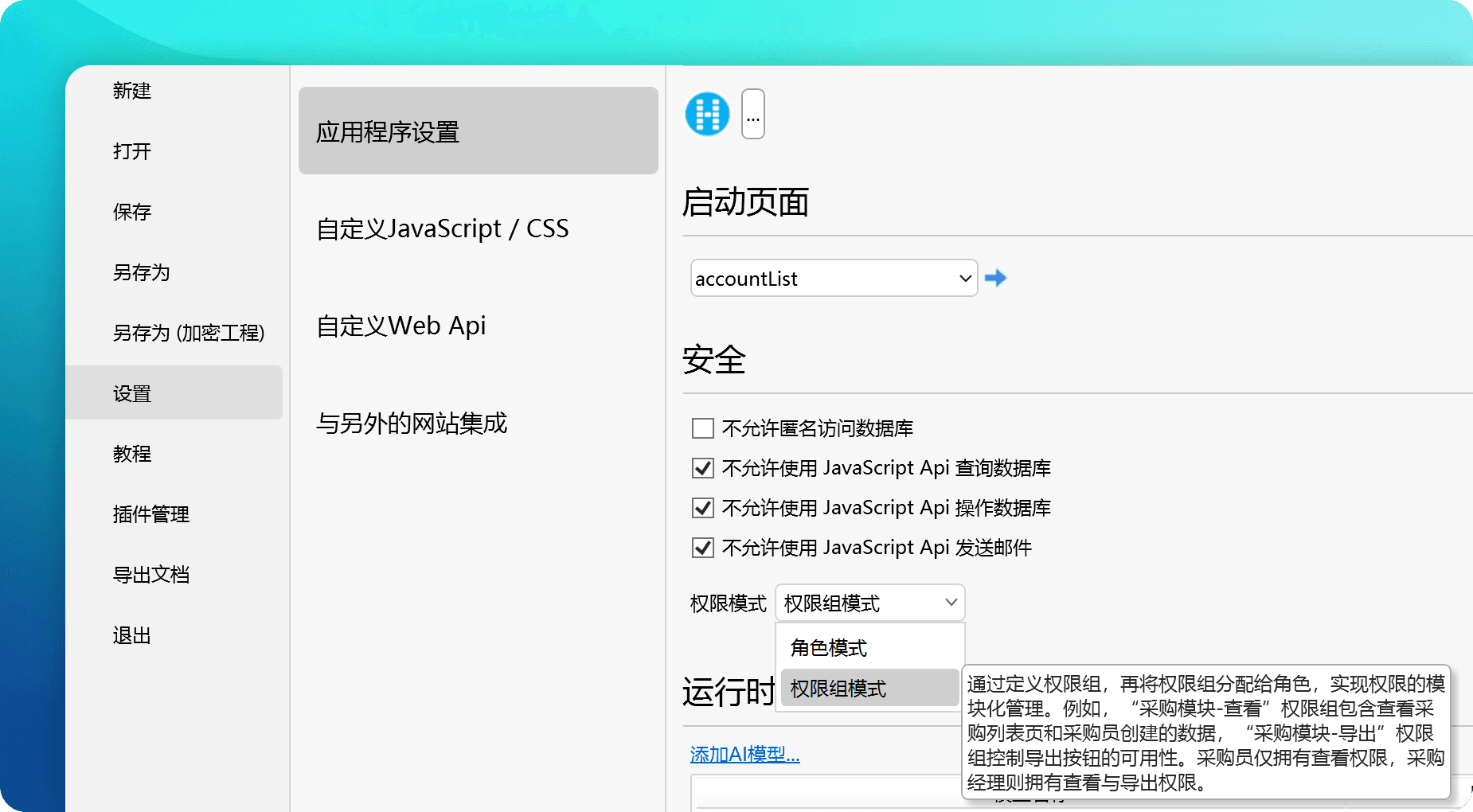Click the 权限模式 label
This screenshot has width=1473, height=812.
click(x=728, y=603)
